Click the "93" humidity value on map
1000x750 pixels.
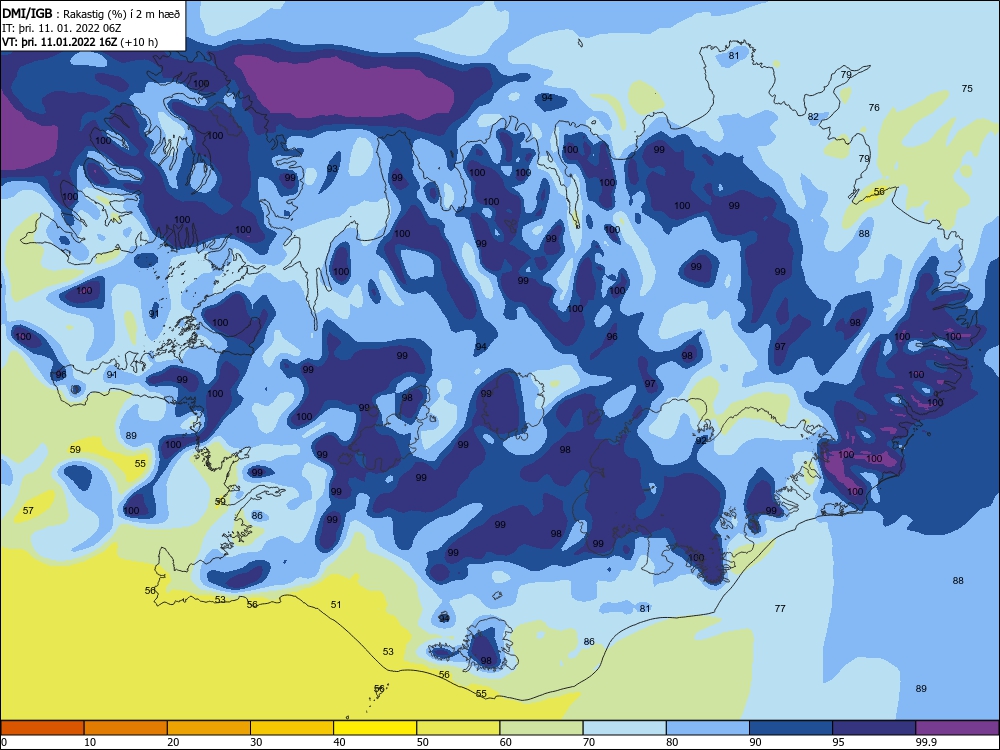pos(332,169)
